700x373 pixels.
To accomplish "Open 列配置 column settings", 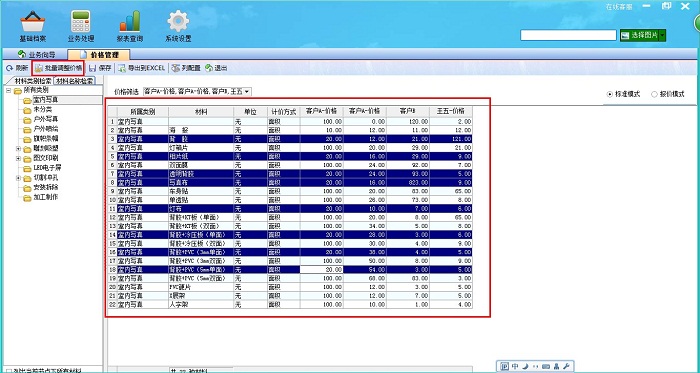I will pyautogui.click(x=186, y=68).
